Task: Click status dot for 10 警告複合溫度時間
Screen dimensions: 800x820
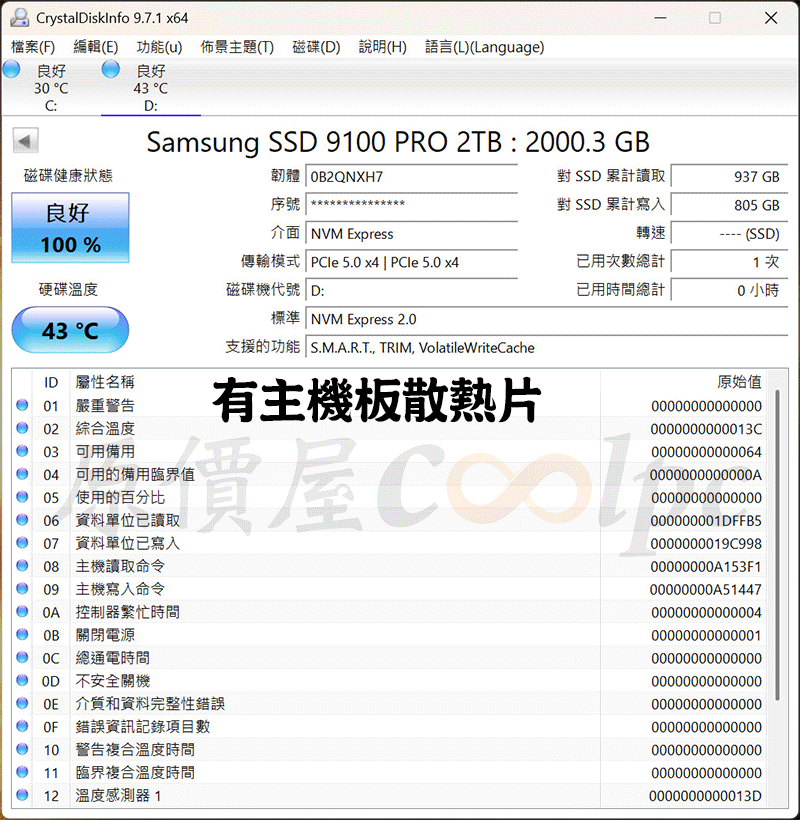Action: [x=22, y=749]
